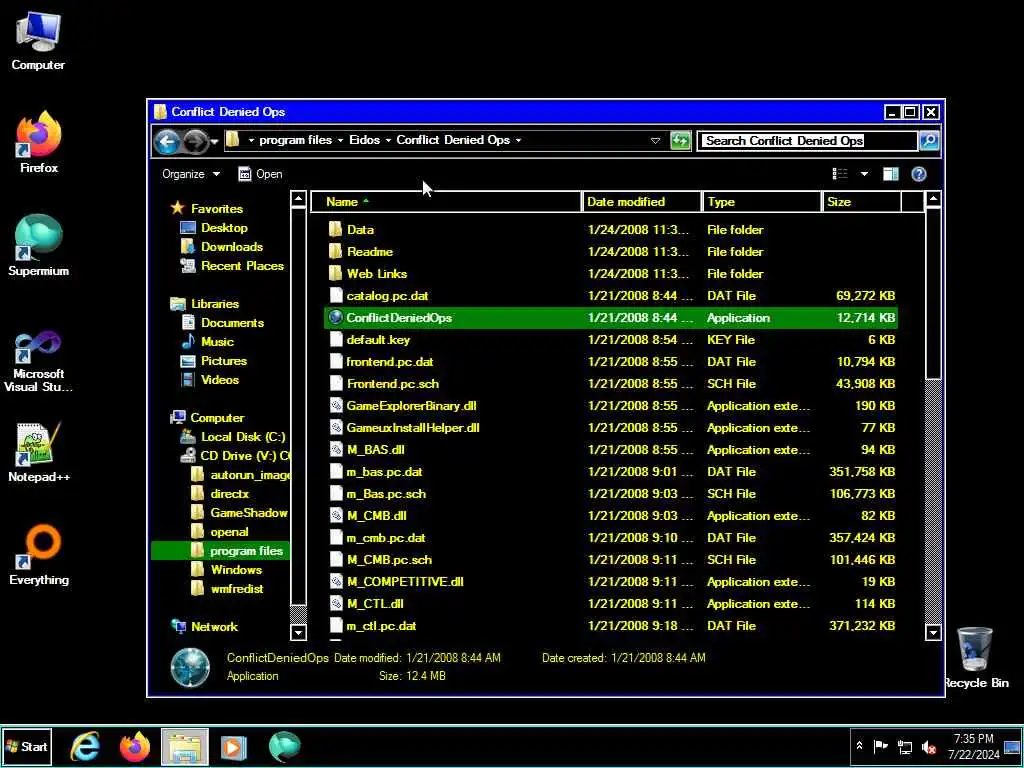Sort by the Name column header
Screen dimensions: 1024x768
click(x=445, y=202)
